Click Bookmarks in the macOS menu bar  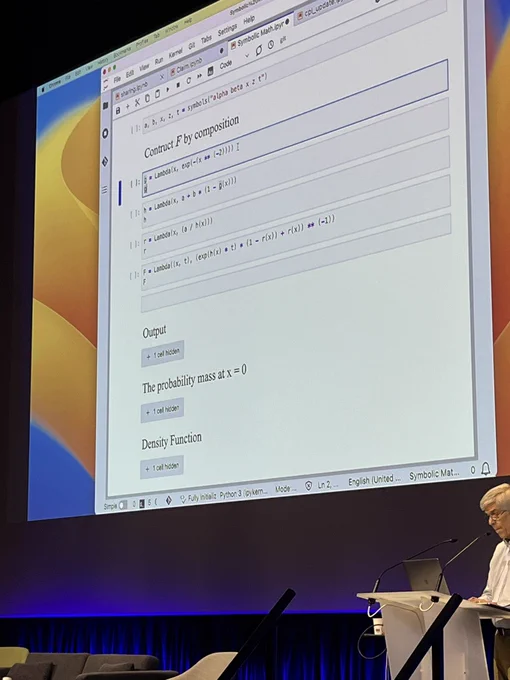(x=121, y=52)
